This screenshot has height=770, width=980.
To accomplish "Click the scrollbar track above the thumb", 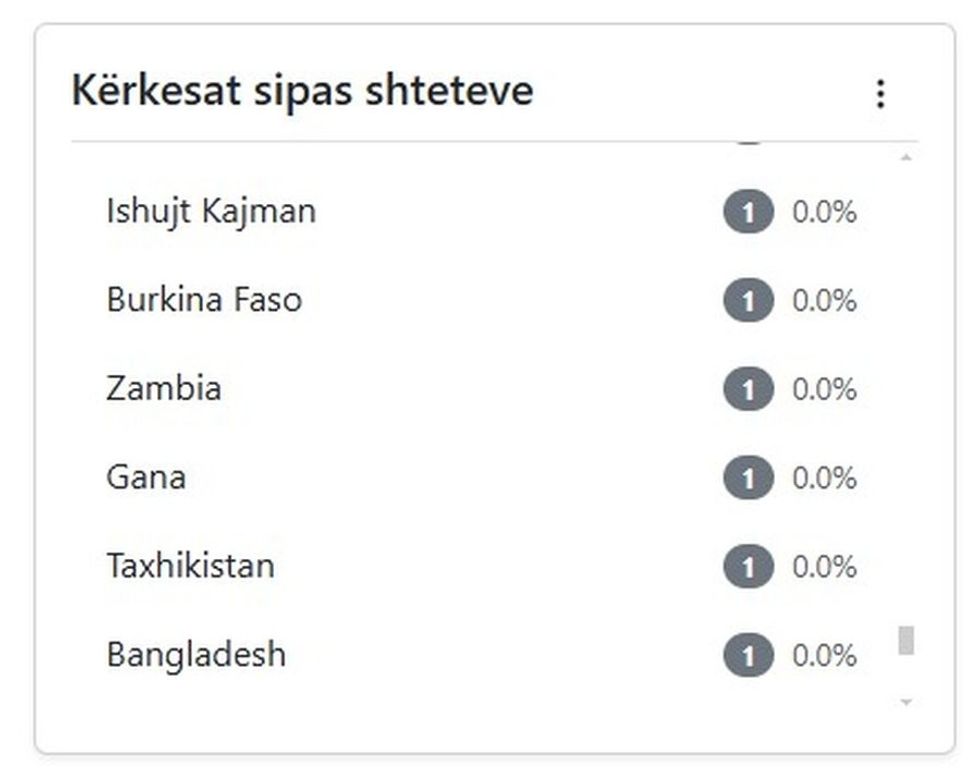I will point(906,400).
